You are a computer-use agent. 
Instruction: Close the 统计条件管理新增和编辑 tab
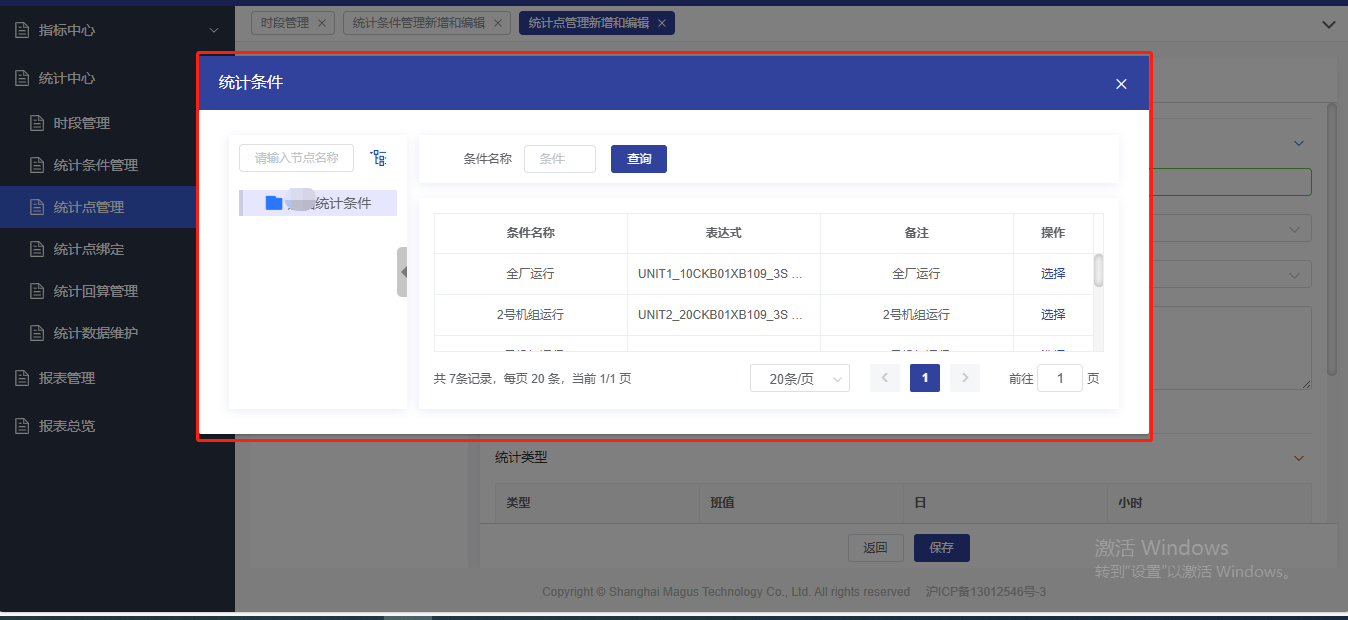point(498,23)
